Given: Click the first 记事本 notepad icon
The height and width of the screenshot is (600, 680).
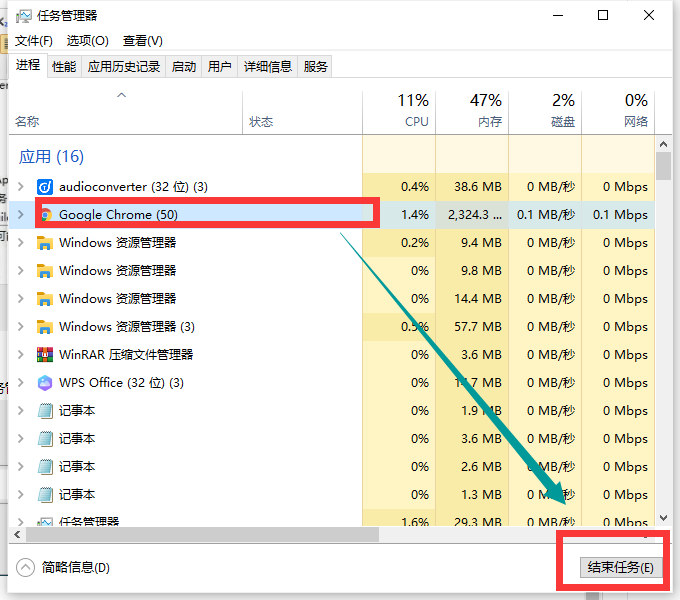Looking at the screenshot, I should point(45,411).
